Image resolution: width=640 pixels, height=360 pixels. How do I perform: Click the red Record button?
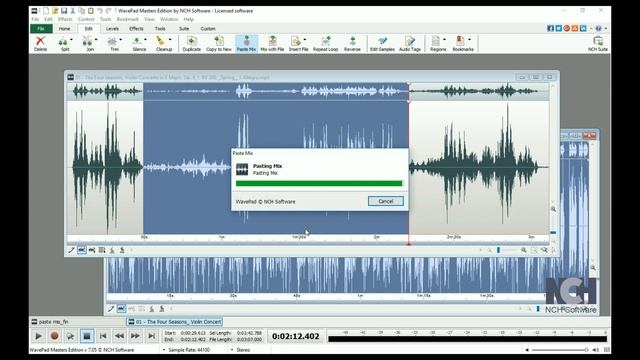pos(54,336)
